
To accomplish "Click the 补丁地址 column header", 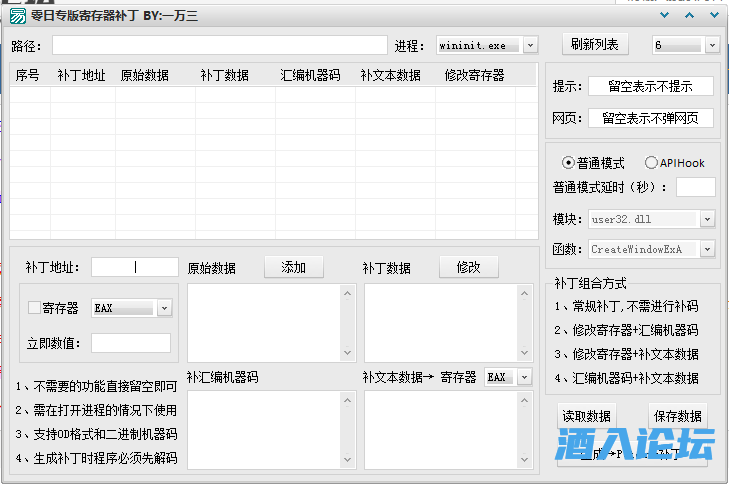I will pyautogui.click(x=81, y=75).
